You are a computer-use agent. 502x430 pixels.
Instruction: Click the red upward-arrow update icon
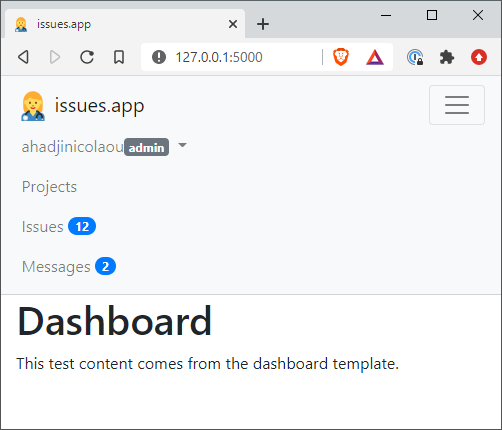point(479,57)
